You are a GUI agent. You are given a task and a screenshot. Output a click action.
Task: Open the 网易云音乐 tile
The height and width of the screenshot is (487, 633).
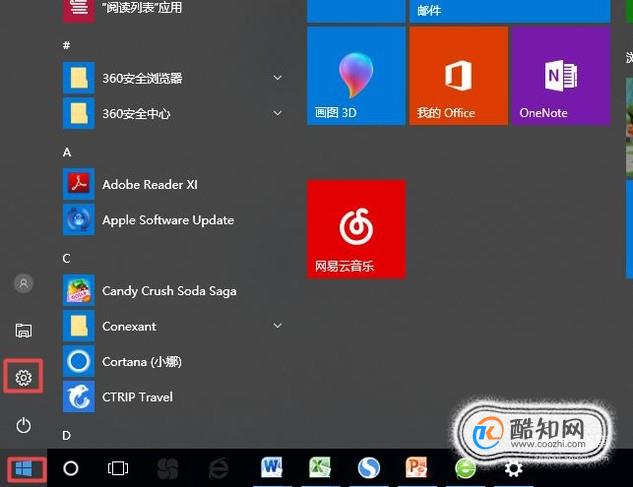pyautogui.click(x=356, y=229)
